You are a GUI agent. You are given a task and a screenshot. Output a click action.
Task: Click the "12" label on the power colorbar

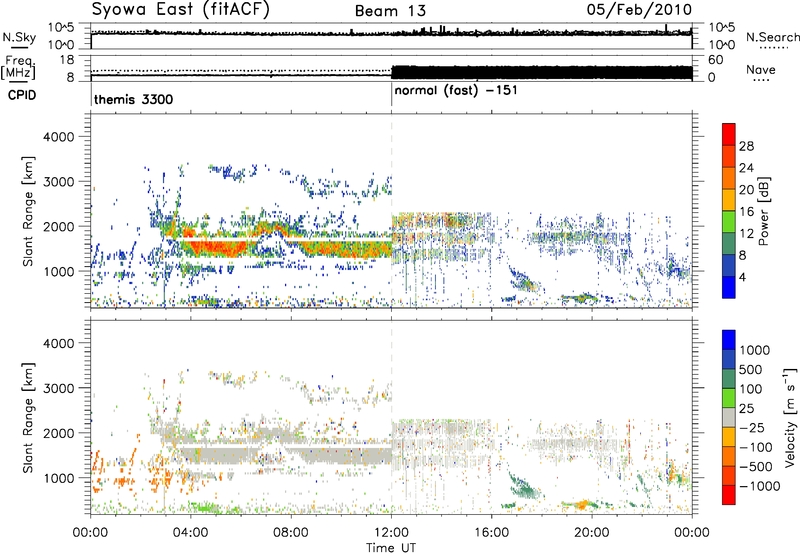(746, 234)
